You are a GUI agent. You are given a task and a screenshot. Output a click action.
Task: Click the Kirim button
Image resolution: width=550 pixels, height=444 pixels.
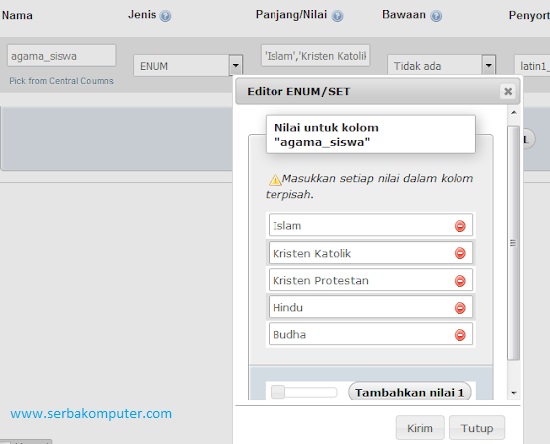[x=420, y=428]
